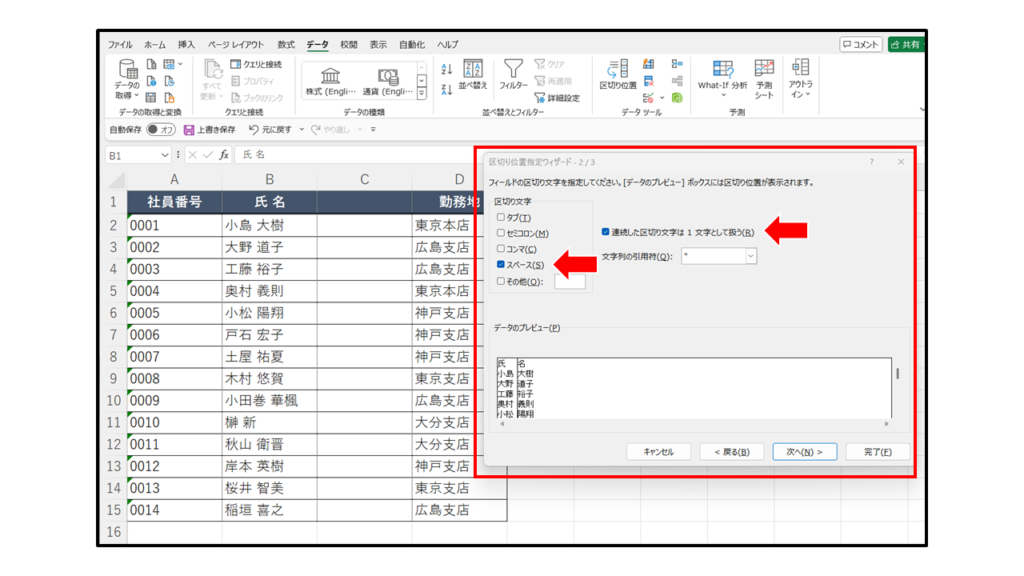Click the 共有 share button

(x=906, y=44)
